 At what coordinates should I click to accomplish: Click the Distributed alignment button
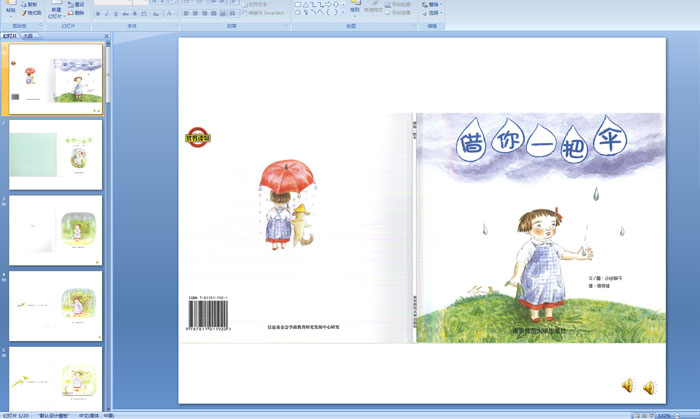coord(222,13)
